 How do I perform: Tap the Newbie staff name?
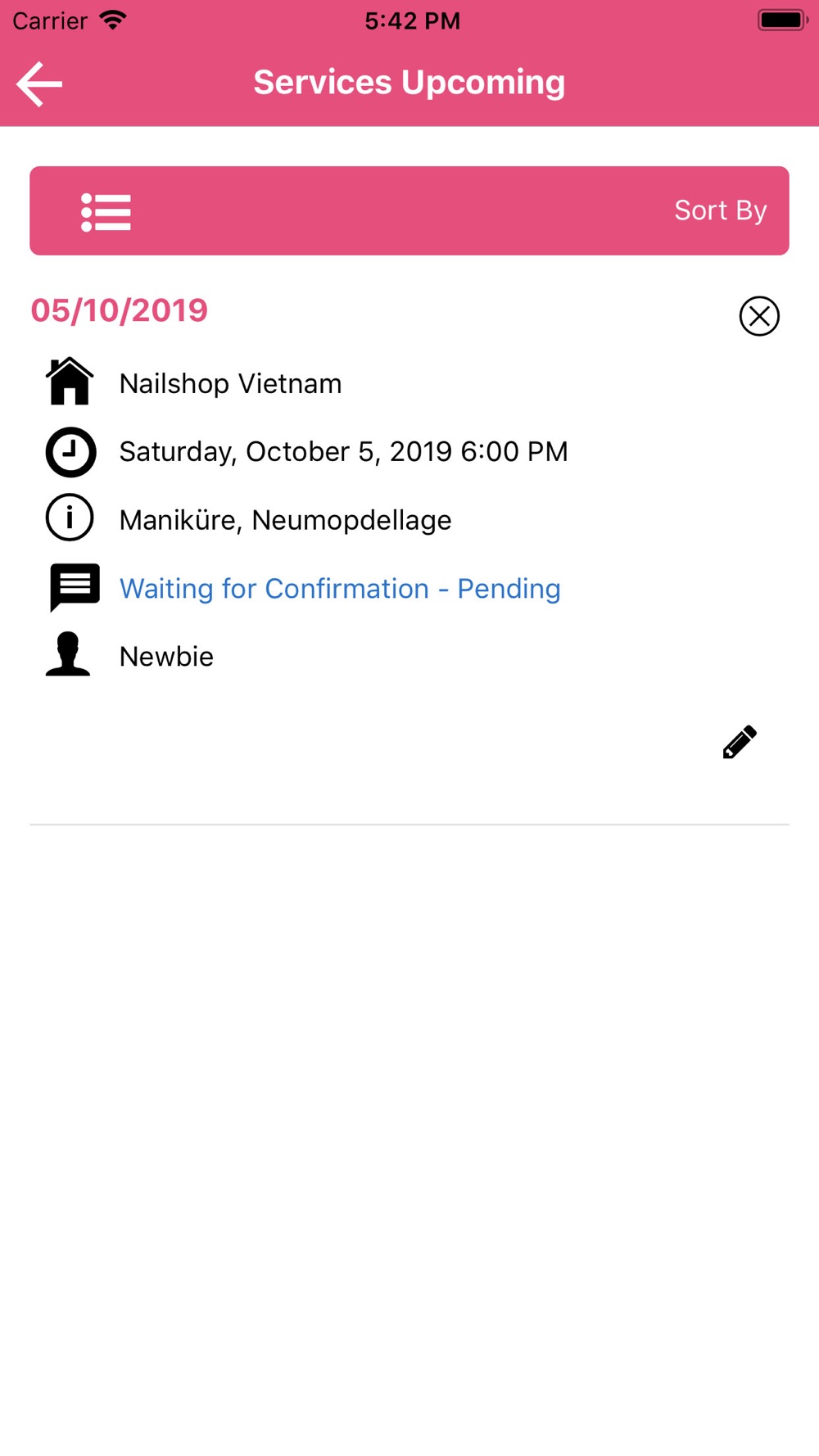click(166, 657)
